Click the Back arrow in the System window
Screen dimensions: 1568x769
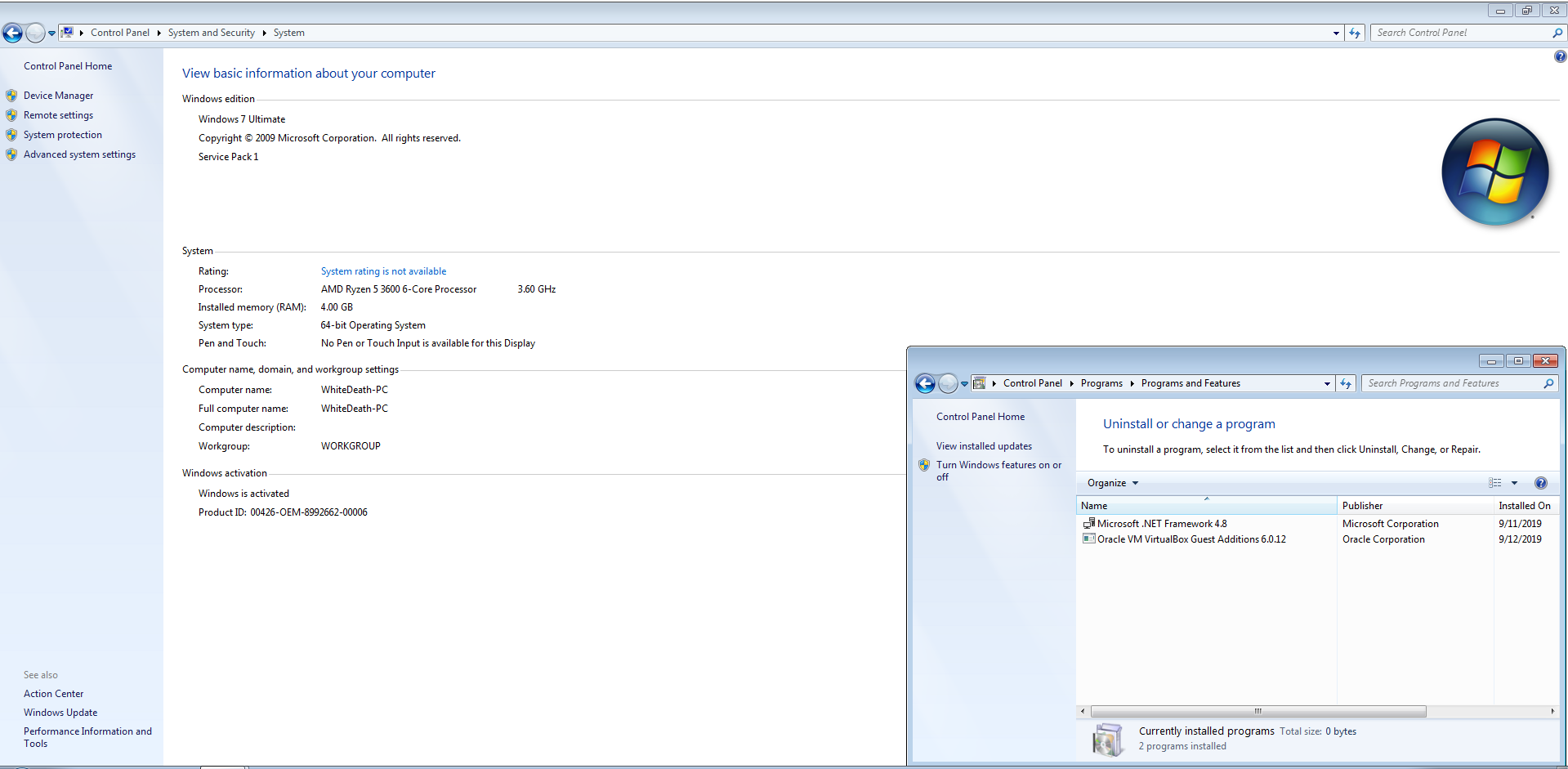13,33
